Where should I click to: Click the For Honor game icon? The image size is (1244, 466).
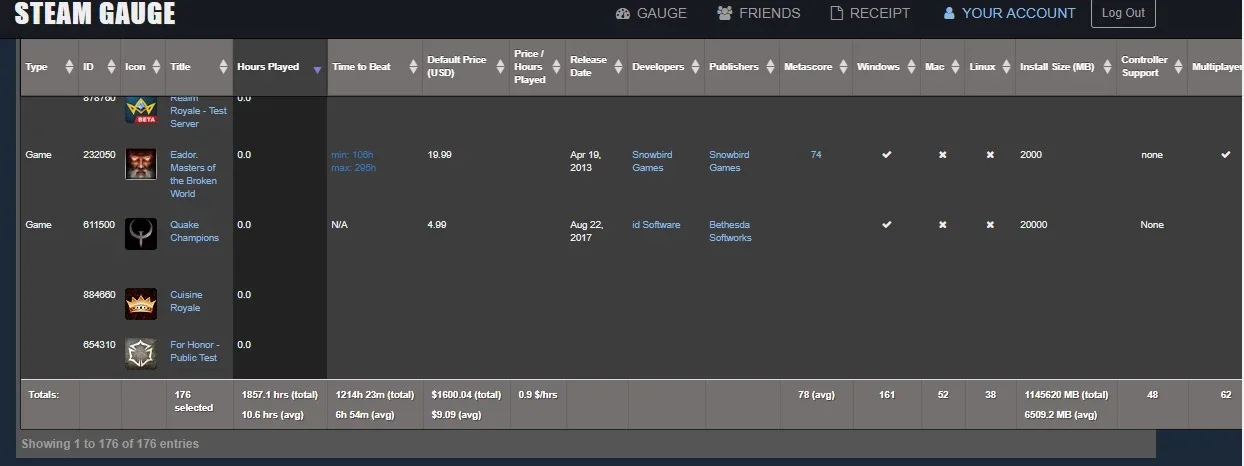pyautogui.click(x=141, y=354)
